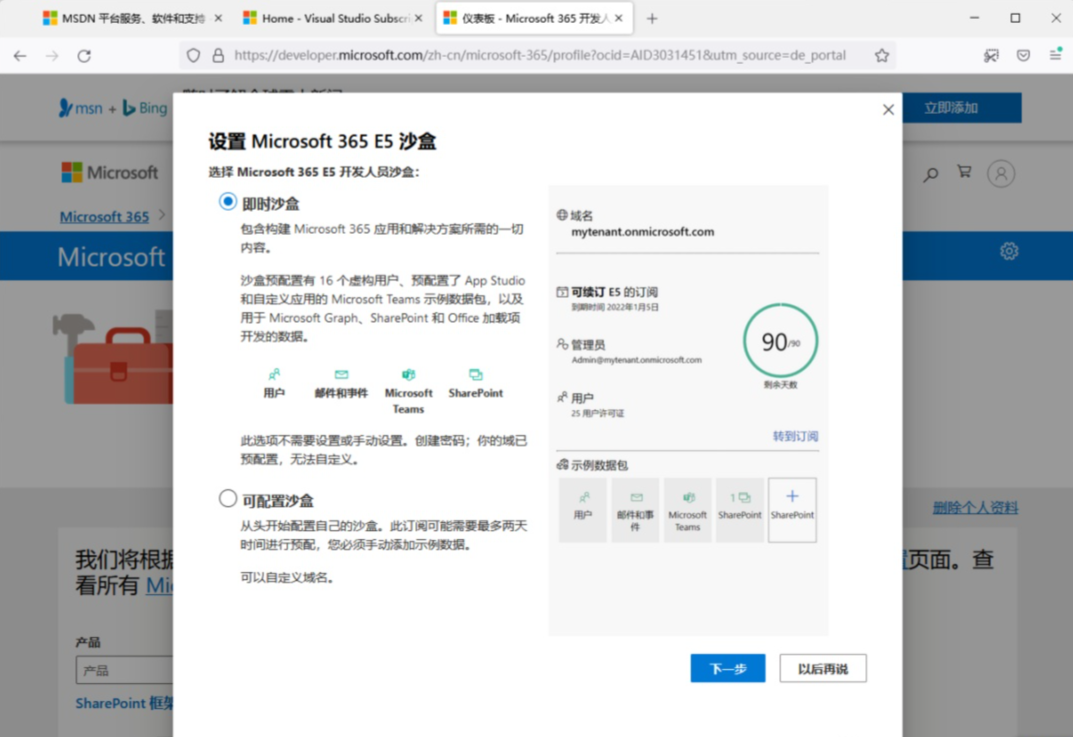Click the 示例数据包 section icon
1073x737 pixels.
pos(563,465)
